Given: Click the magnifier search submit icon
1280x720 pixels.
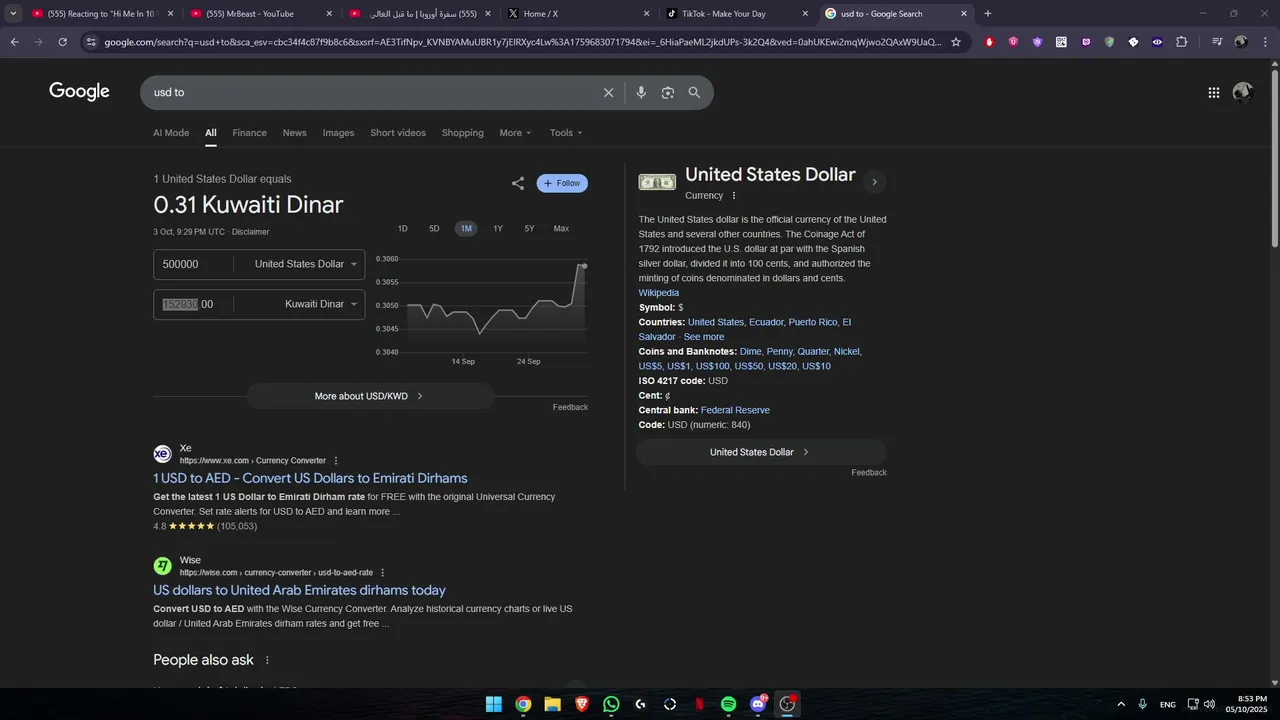Looking at the screenshot, I should coord(695,92).
